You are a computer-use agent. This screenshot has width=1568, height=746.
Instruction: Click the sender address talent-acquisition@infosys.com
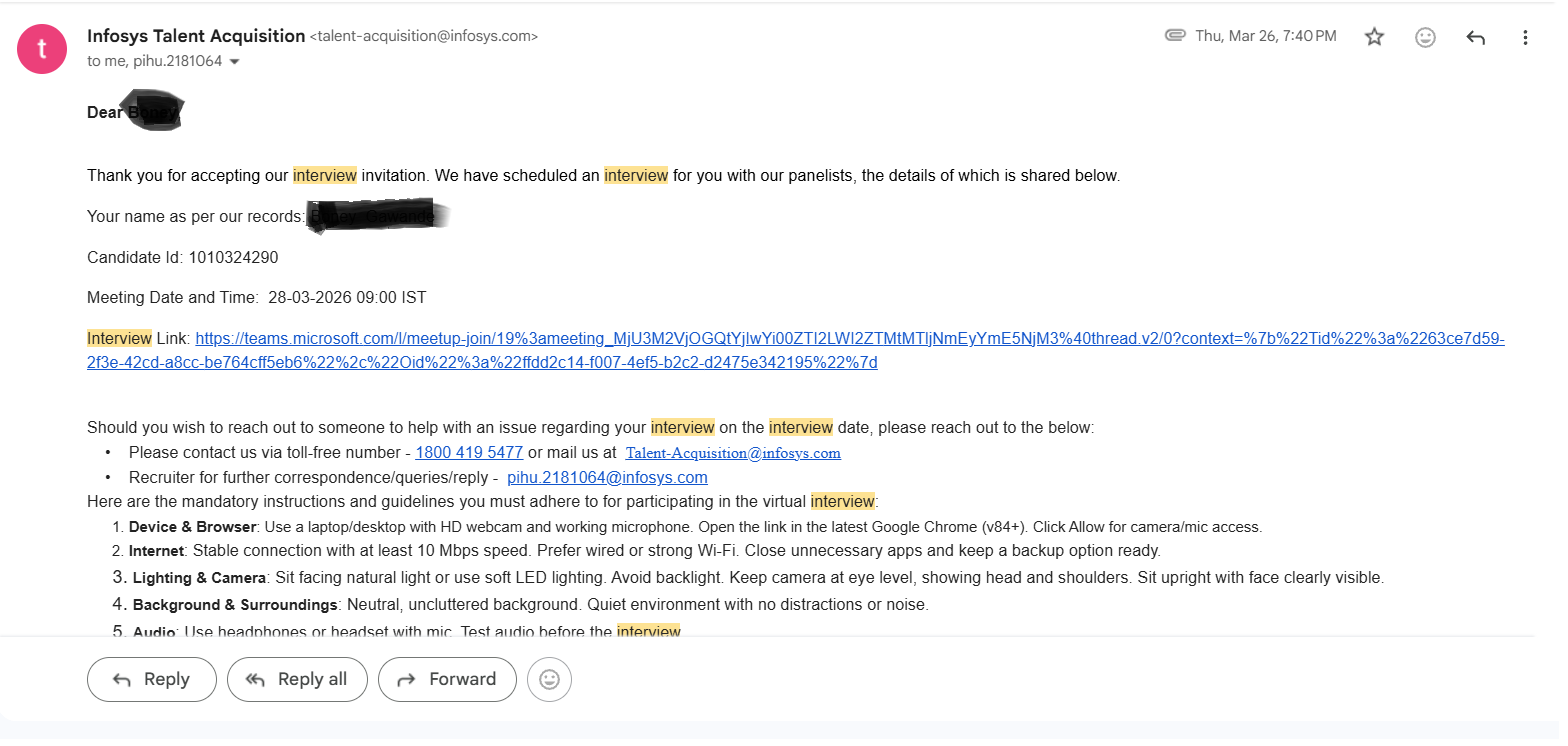pos(424,37)
